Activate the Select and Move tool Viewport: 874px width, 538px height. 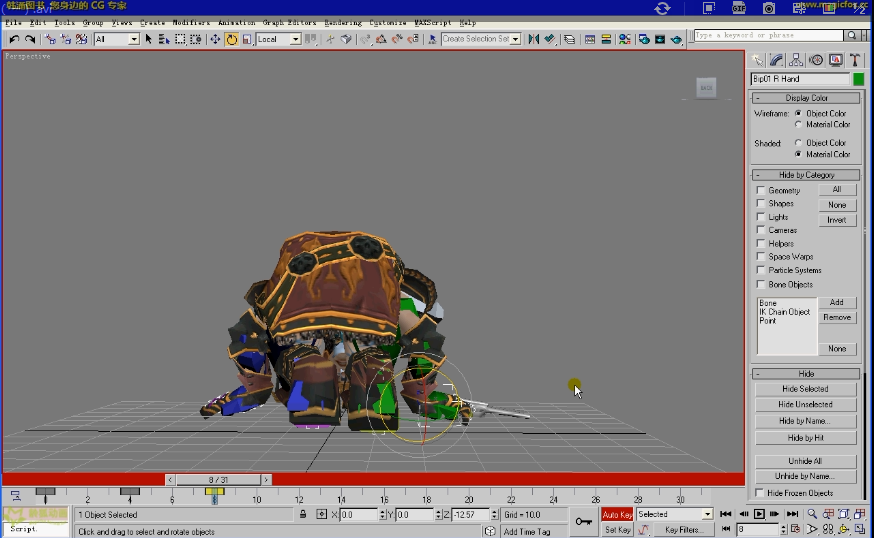215,39
